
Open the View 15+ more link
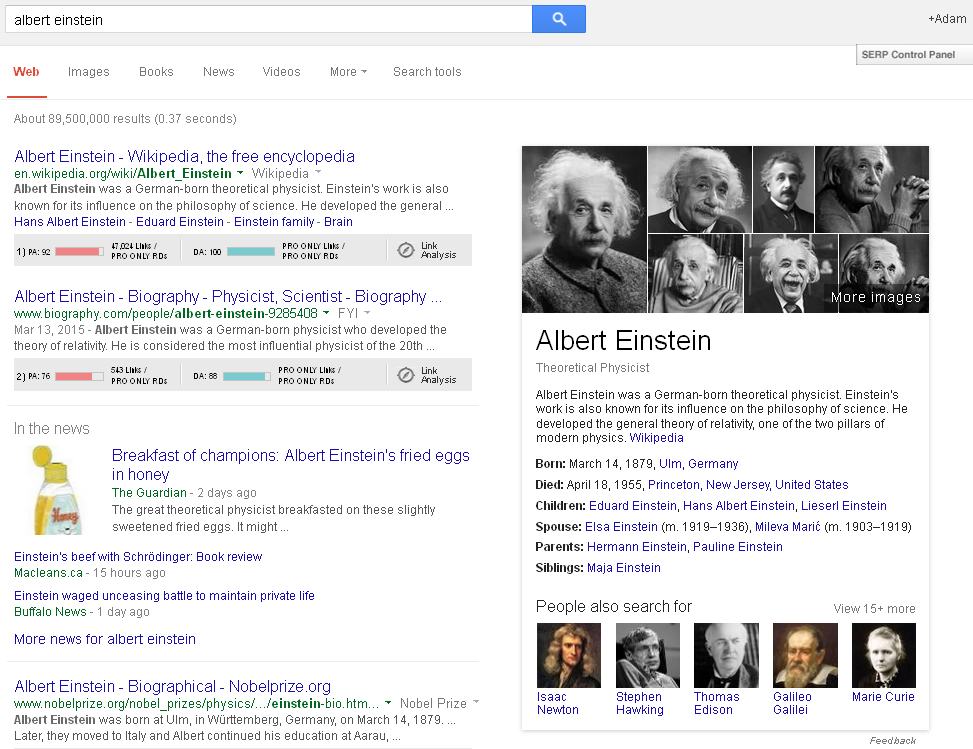click(874, 608)
